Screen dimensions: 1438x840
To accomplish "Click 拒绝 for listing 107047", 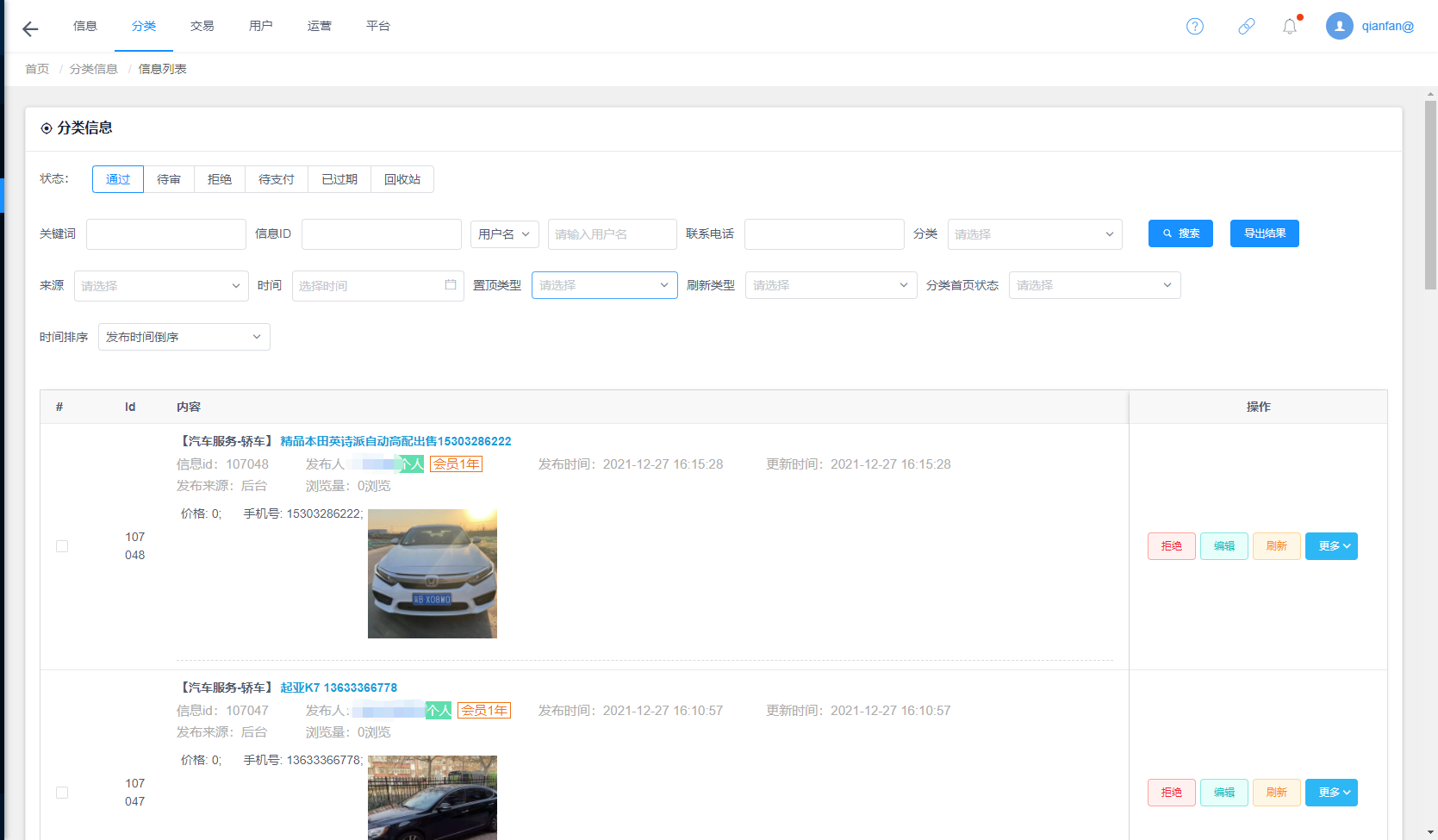I will click(1172, 793).
